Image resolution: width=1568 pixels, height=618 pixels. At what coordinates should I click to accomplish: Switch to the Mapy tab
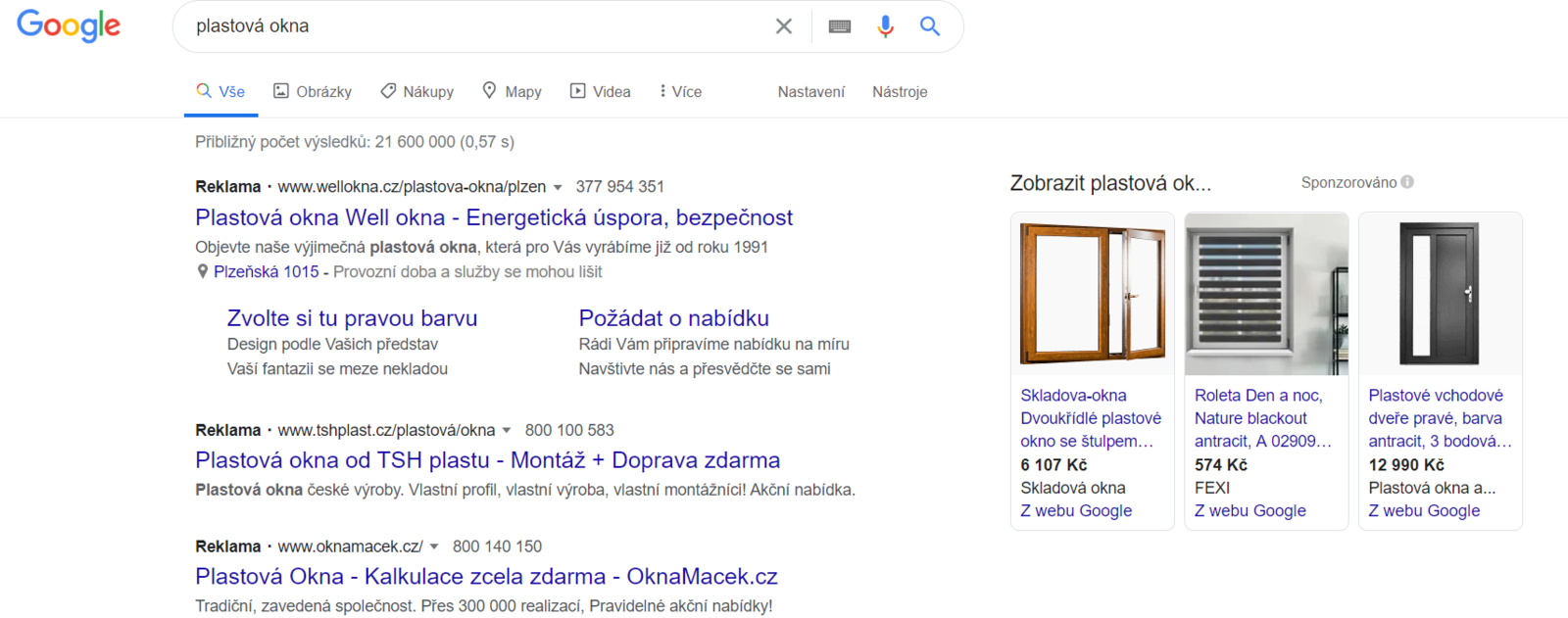[512, 91]
